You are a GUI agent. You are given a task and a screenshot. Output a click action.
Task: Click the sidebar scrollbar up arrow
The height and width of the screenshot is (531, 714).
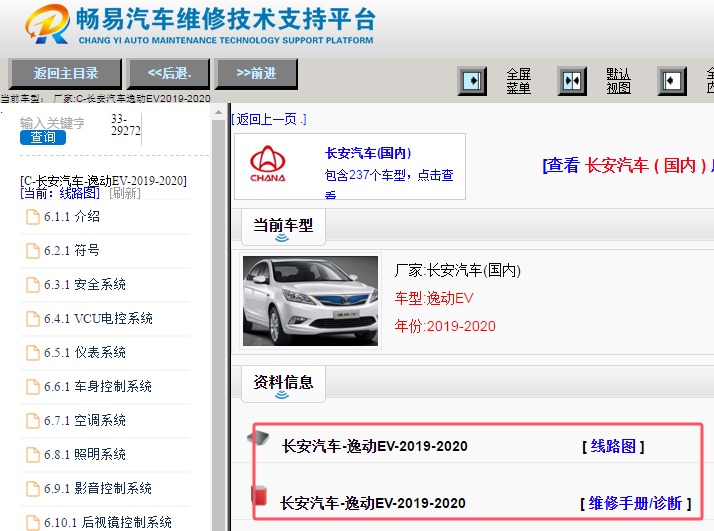point(219,112)
